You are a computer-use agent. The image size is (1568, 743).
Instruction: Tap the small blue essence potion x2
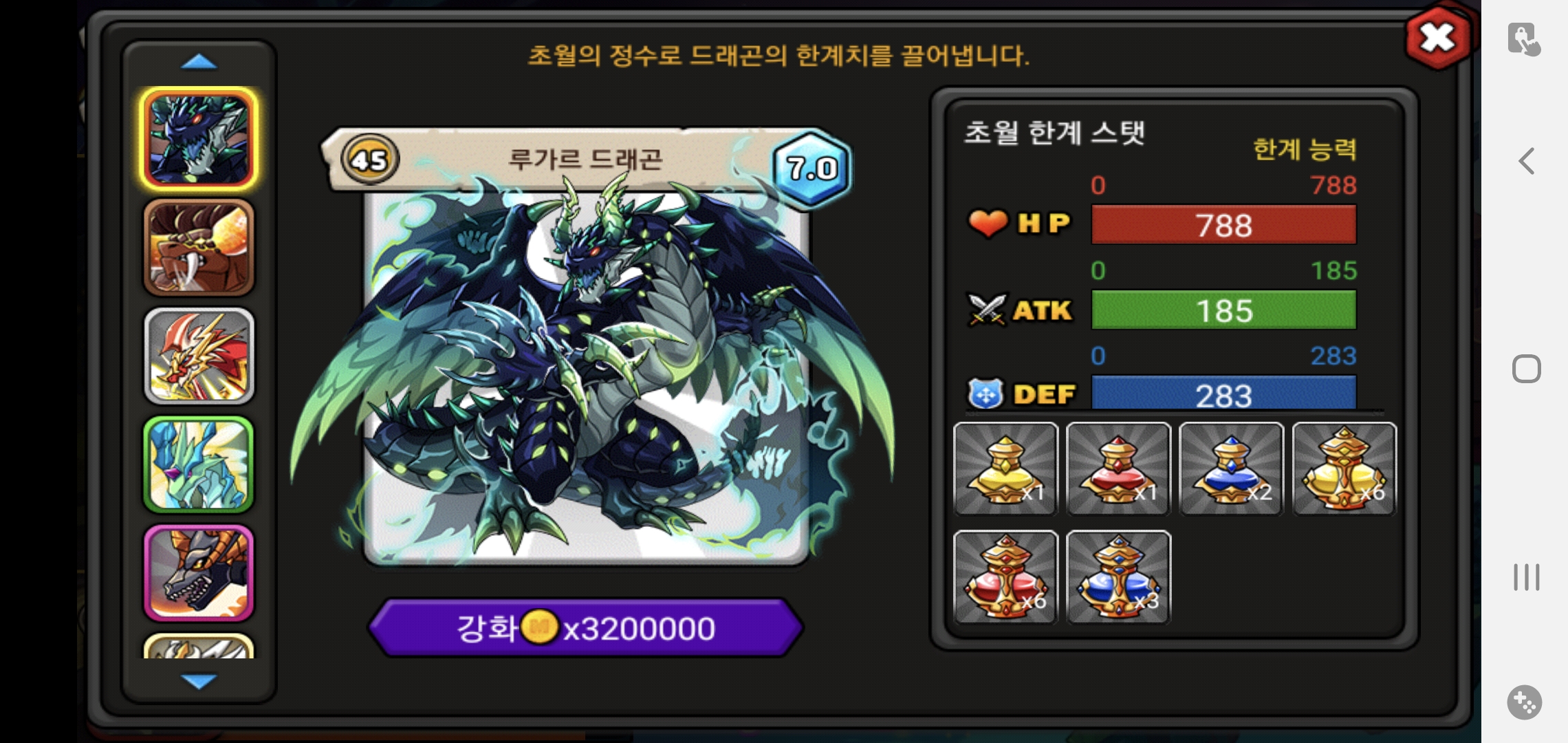1231,469
